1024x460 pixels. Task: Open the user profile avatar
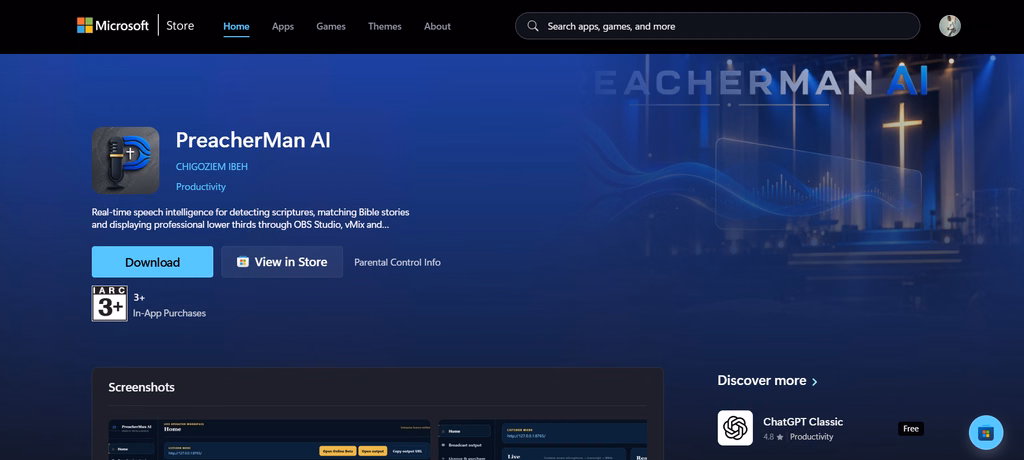[950, 26]
